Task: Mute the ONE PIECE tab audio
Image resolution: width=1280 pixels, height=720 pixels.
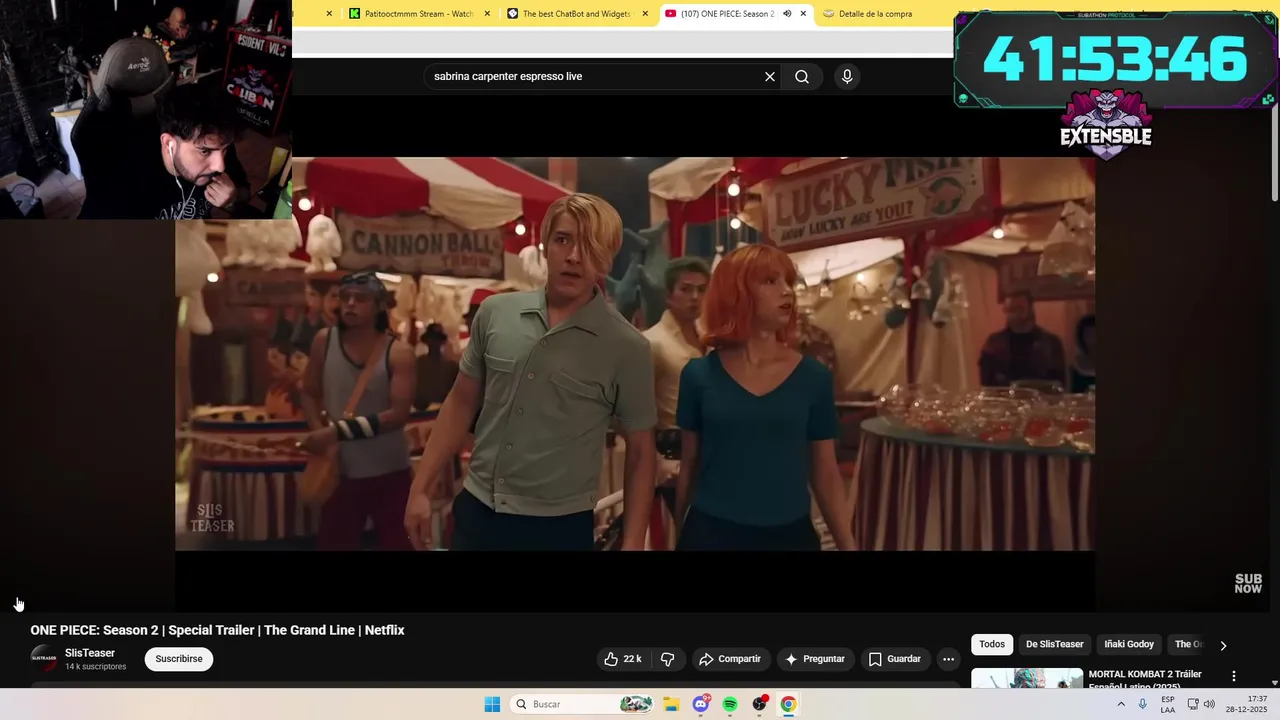Action: coord(787,14)
